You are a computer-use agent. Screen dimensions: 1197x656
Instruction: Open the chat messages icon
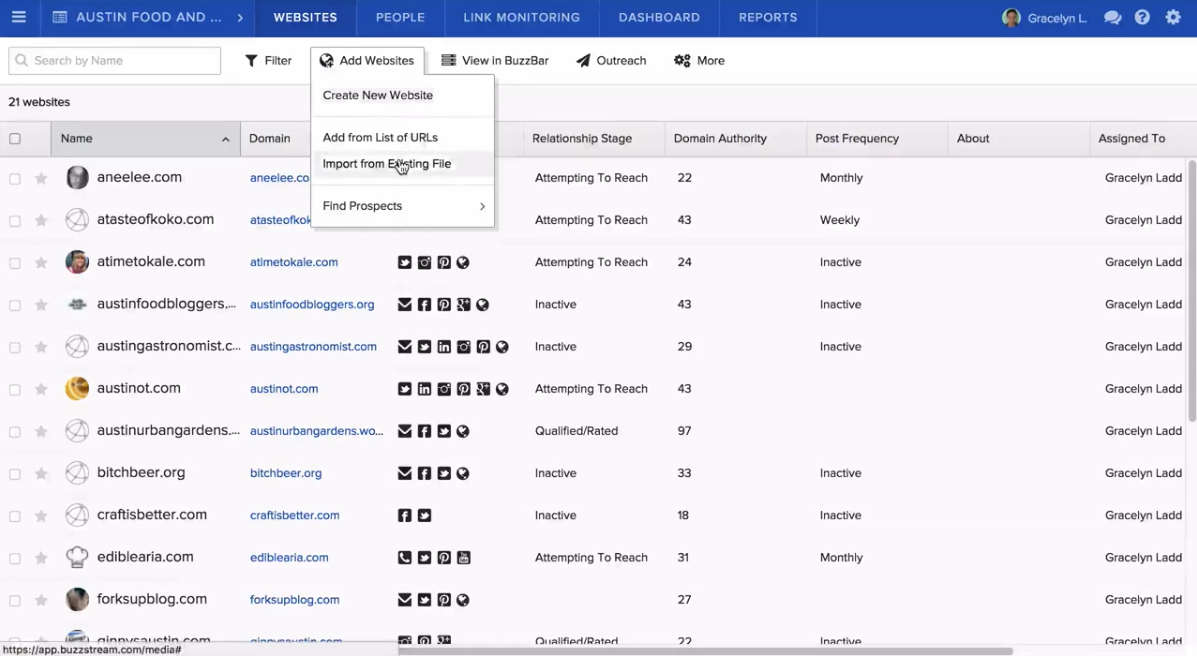coord(1112,18)
